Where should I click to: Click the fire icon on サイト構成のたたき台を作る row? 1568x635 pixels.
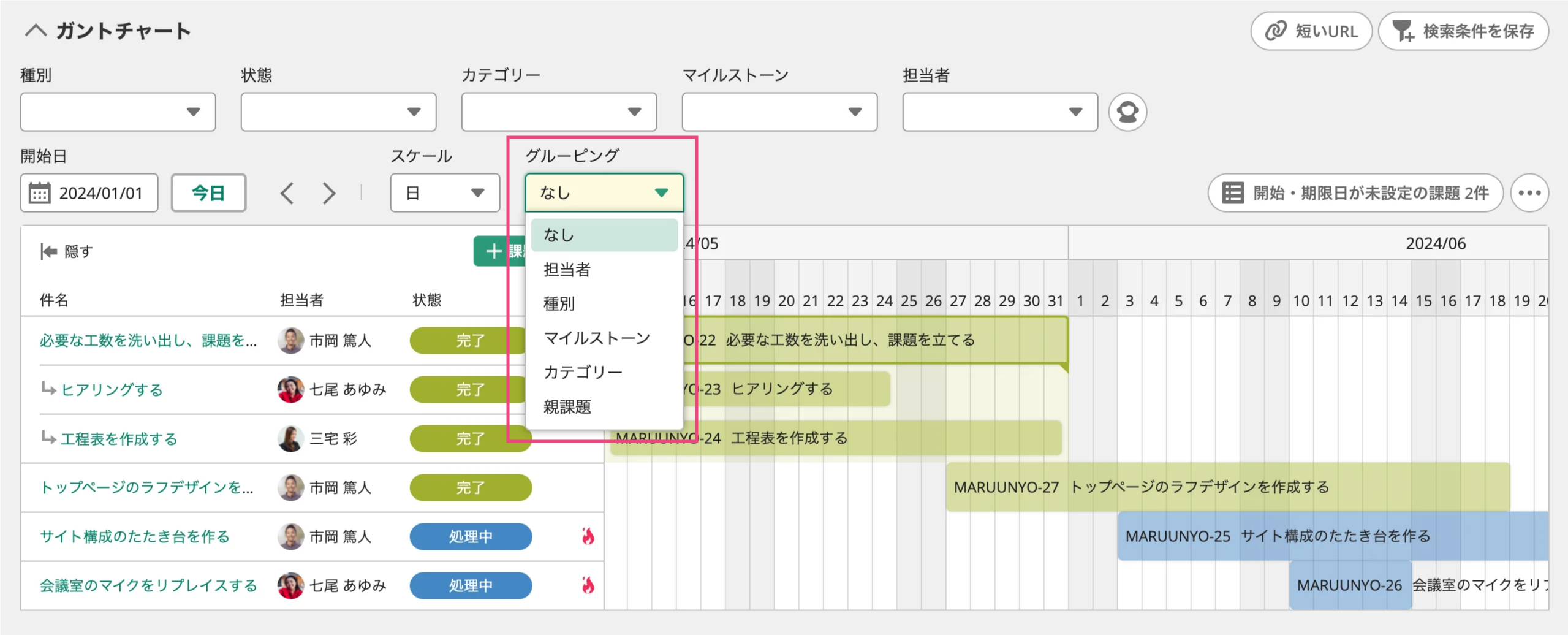coord(588,536)
